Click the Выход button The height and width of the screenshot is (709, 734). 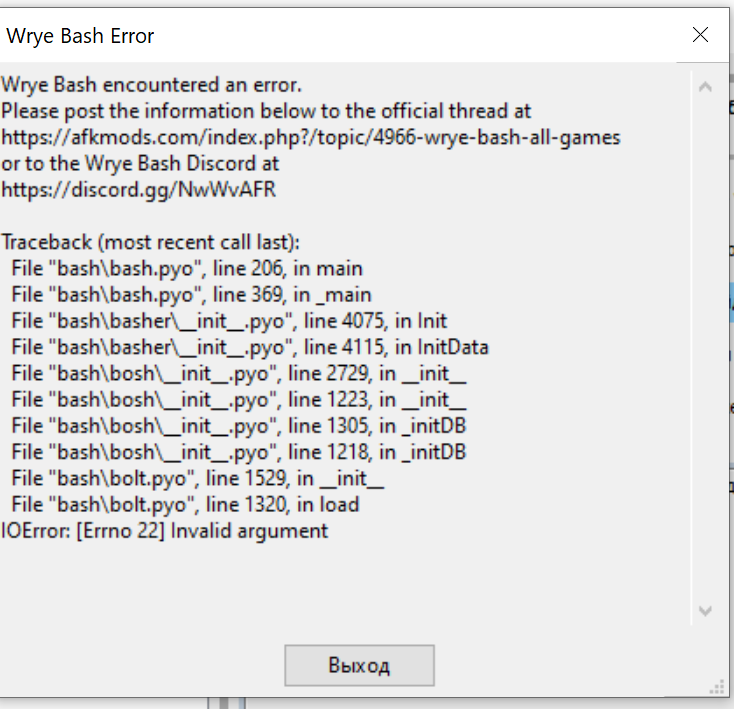(359, 665)
